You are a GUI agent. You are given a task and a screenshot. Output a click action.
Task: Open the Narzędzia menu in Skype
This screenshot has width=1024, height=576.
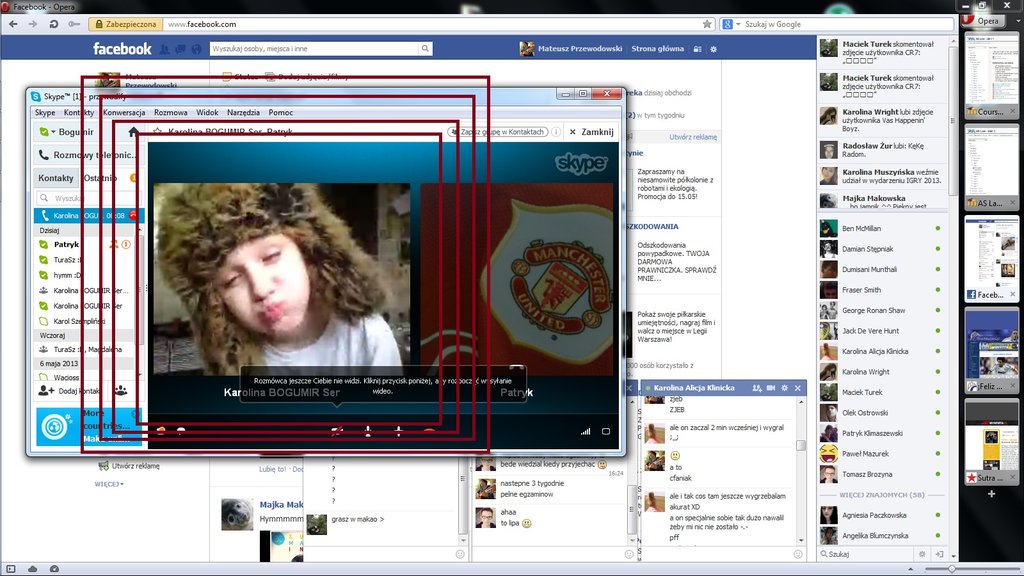[243, 112]
